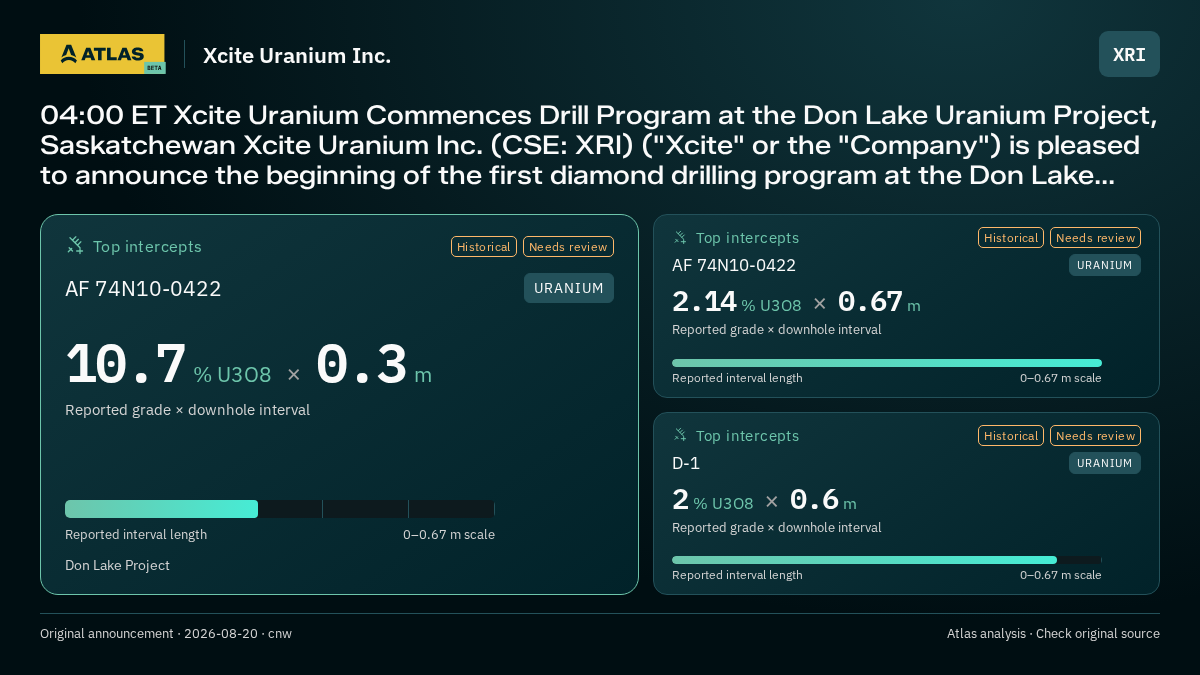Click the Don Lake Project label

(117, 565)
